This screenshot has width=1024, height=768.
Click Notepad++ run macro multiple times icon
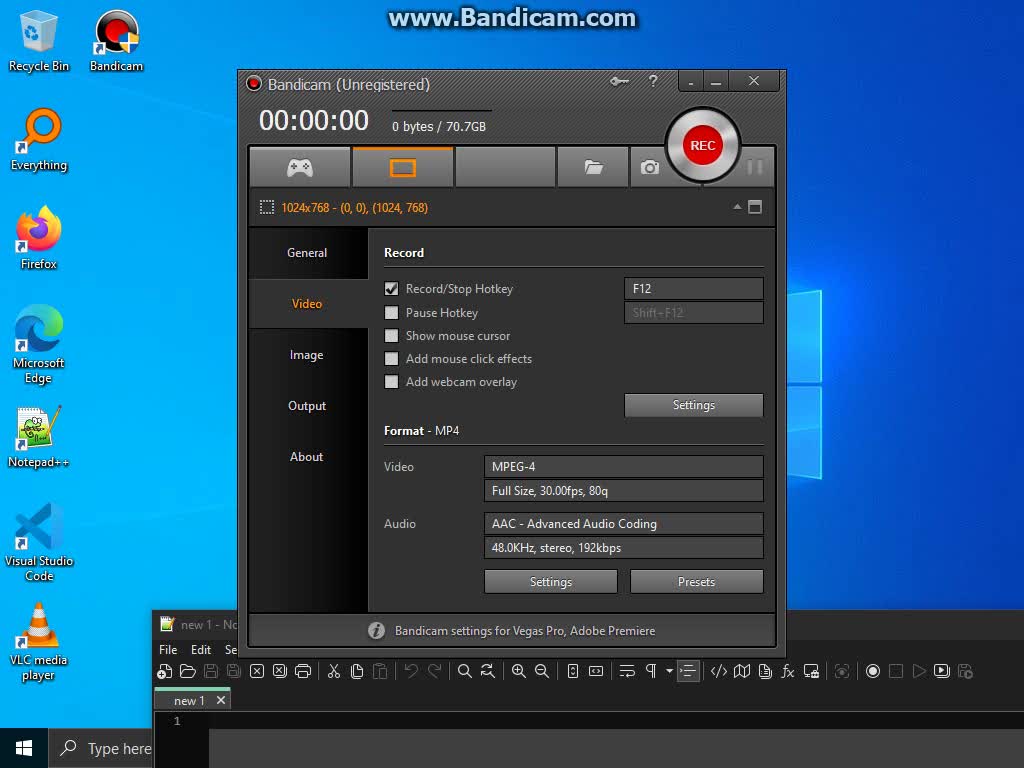942,671
